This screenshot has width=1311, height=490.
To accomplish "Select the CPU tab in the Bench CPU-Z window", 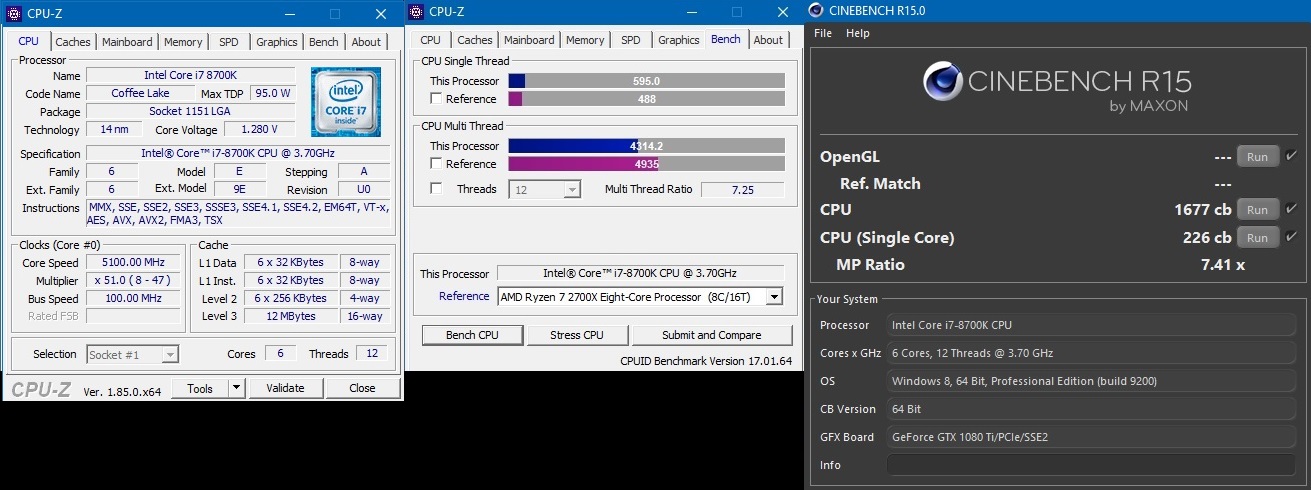I will pyautogui.click(x=430, y=40).
